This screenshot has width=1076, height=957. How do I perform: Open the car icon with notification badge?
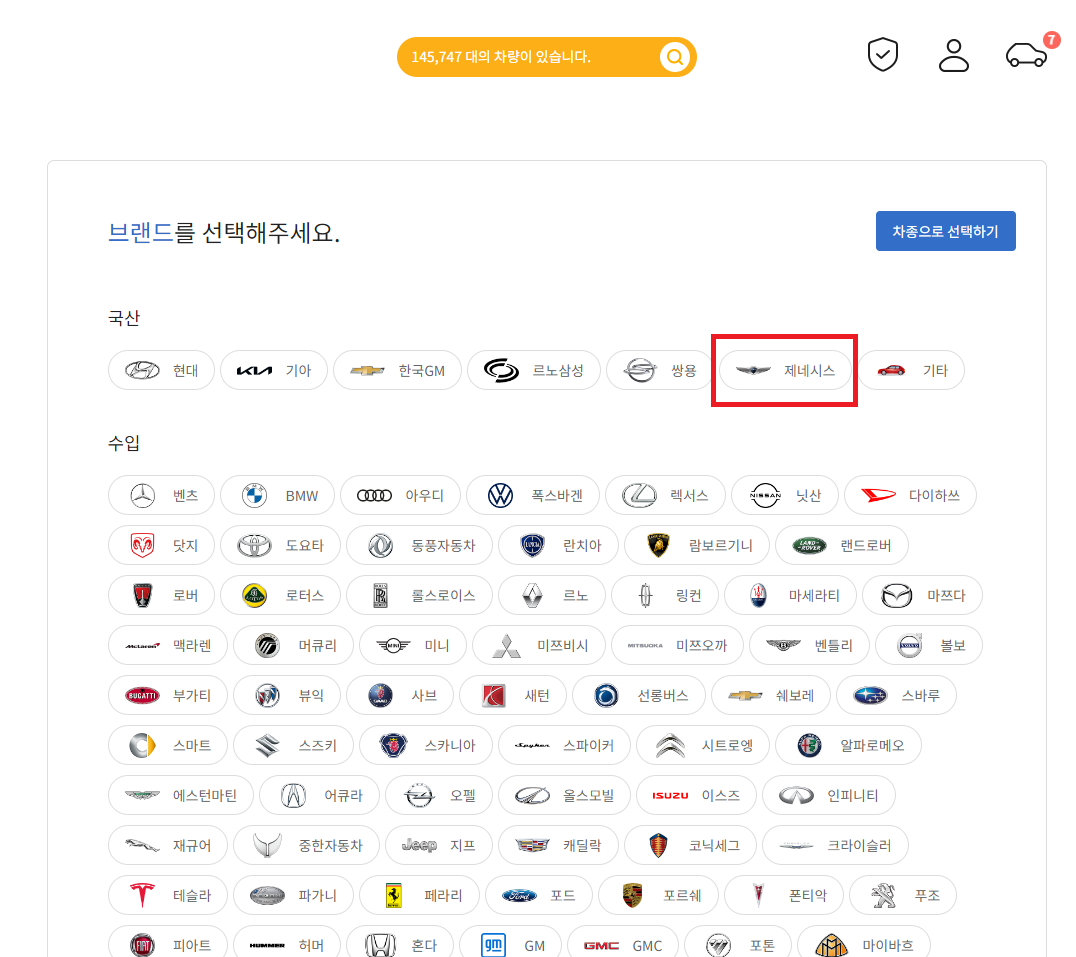[1027, 55]
